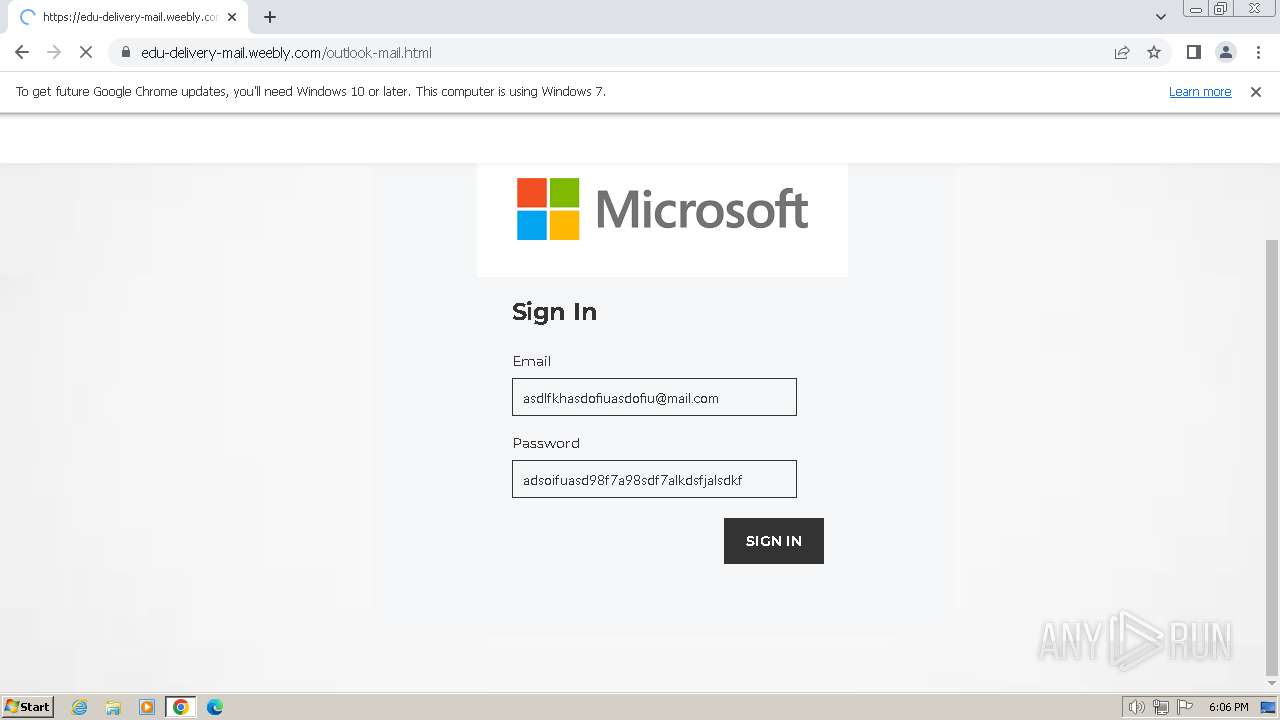Bookmark this tab with the star icon
The width and height of the screenshot is (1280, 720).
click(x=1154, y=52)
